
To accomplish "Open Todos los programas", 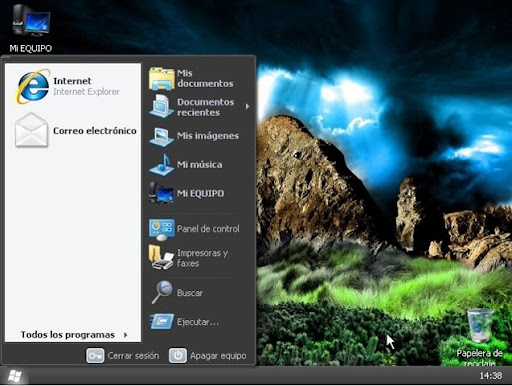I will click(73, 334).
